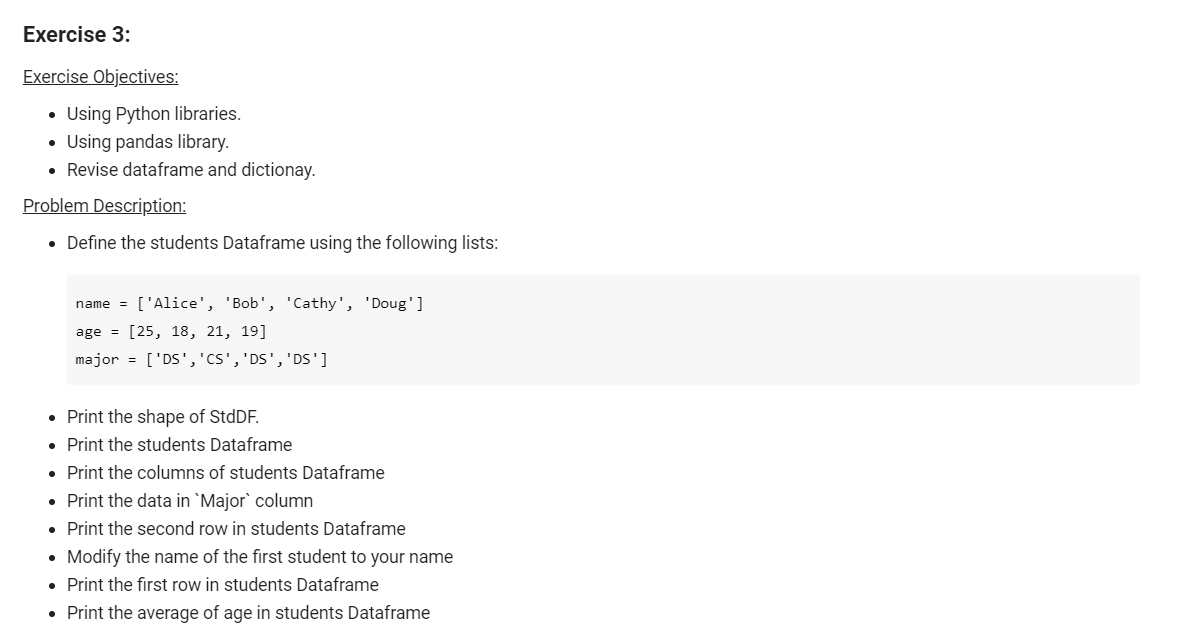Click 'Print the first row' item
1199x640 pixels.
pos(223,585)
